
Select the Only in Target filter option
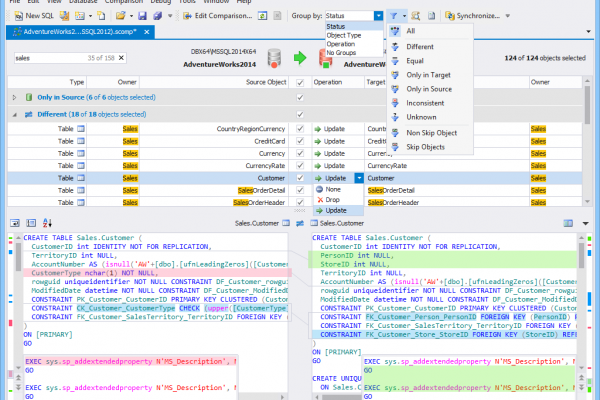tap(429, 73)
